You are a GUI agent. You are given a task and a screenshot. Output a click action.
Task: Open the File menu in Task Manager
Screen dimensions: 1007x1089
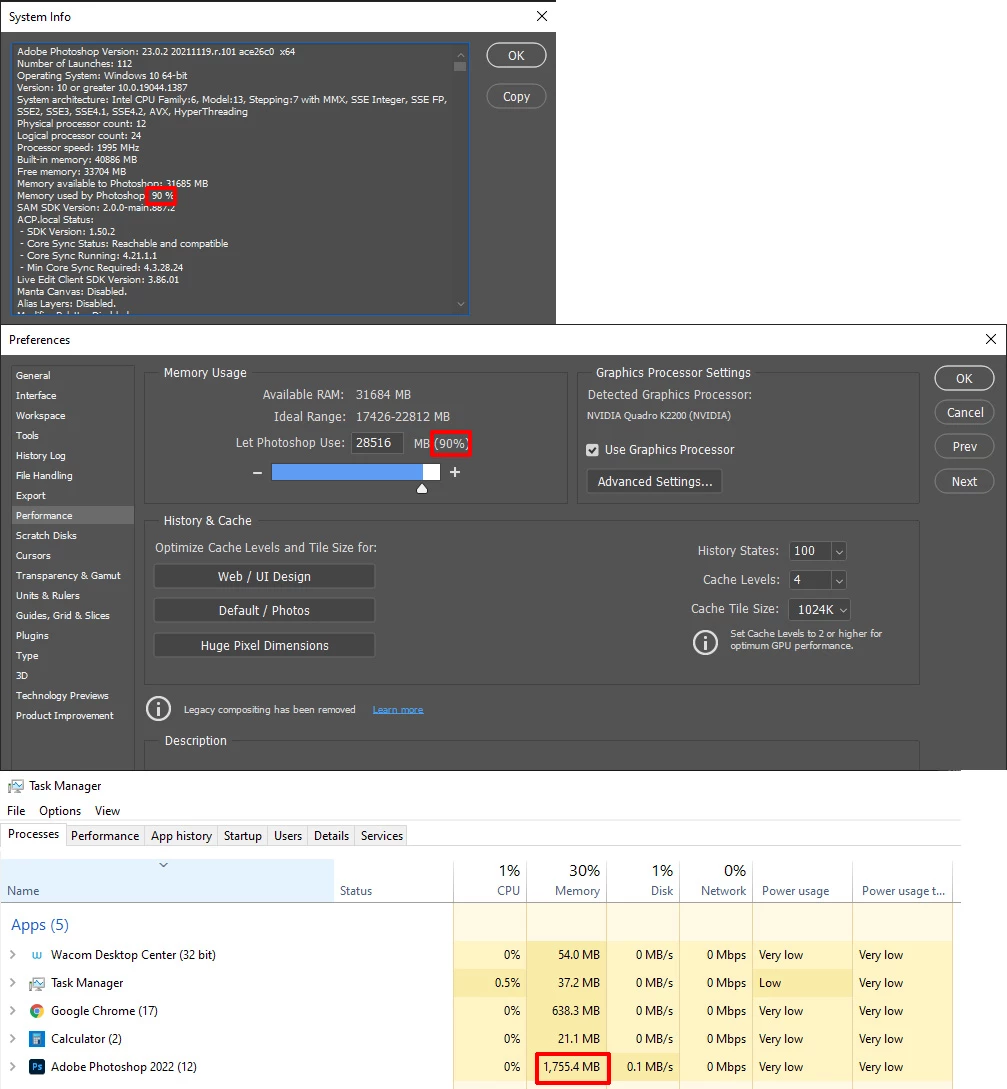pyautogui.click(x=16, y=810)
